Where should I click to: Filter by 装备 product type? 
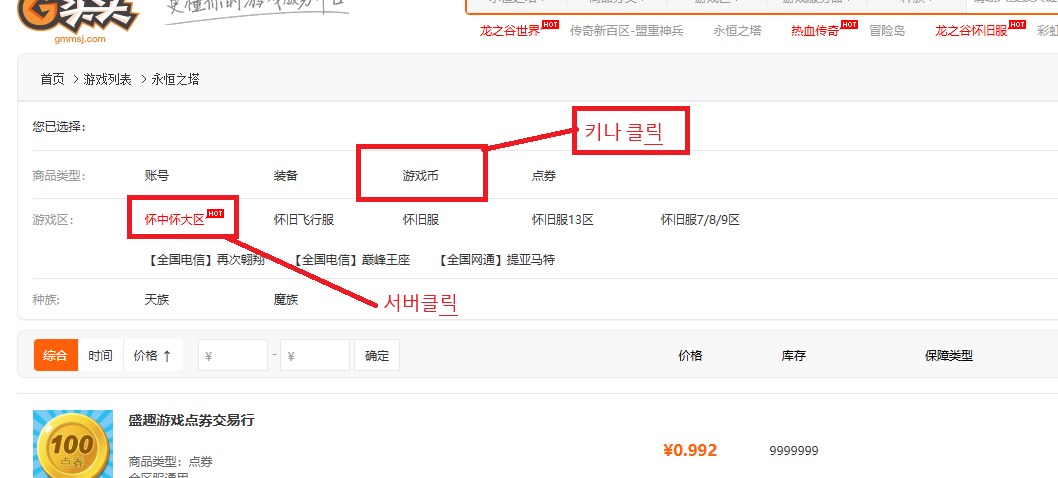click(286, 176)
